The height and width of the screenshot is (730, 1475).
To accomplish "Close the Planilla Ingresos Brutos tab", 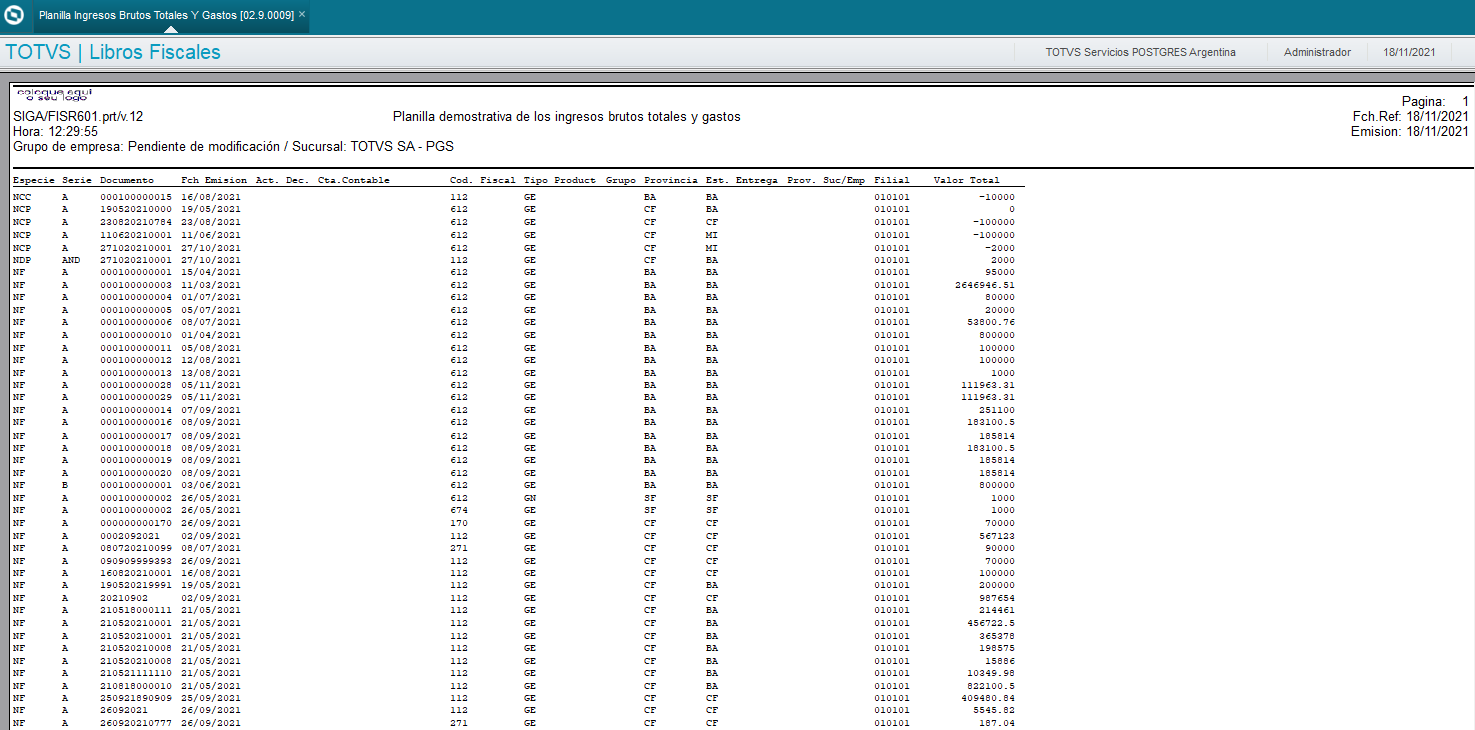I will coord(302,15).
